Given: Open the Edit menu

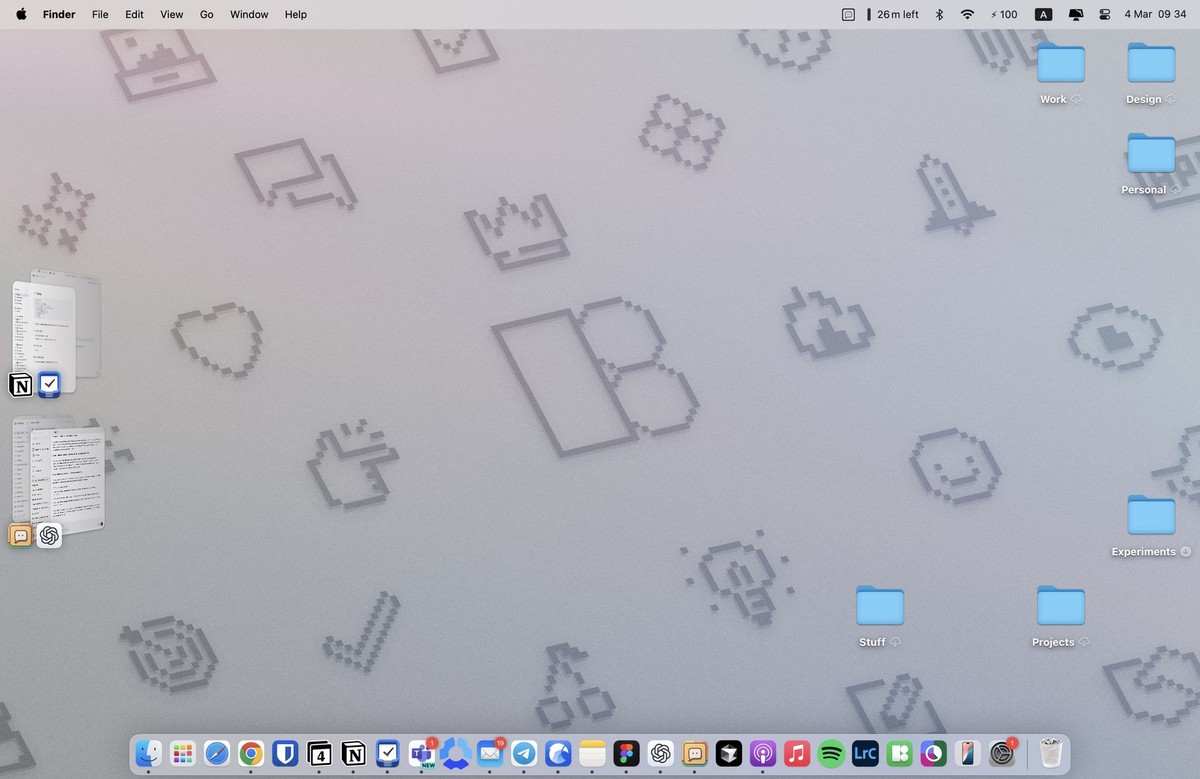Looking at the screenshot, I should click(134, 14).
